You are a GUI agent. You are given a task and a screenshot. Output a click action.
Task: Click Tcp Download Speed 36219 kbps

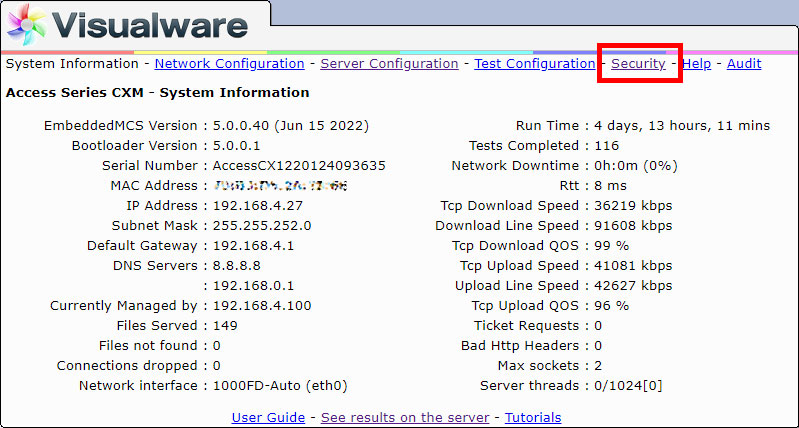tap(633, 206)
